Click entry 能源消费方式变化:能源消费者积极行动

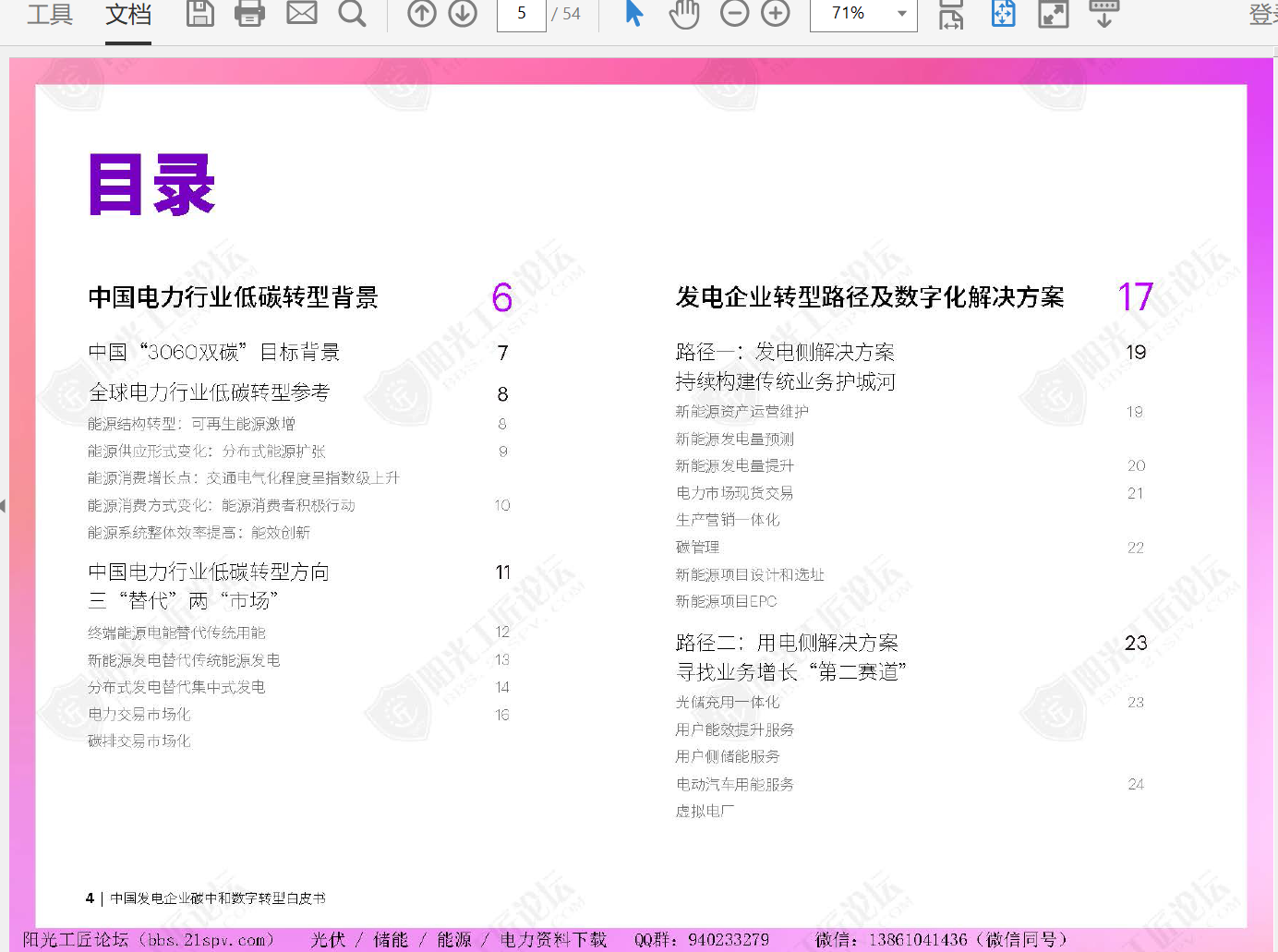[x=222, y=506]
